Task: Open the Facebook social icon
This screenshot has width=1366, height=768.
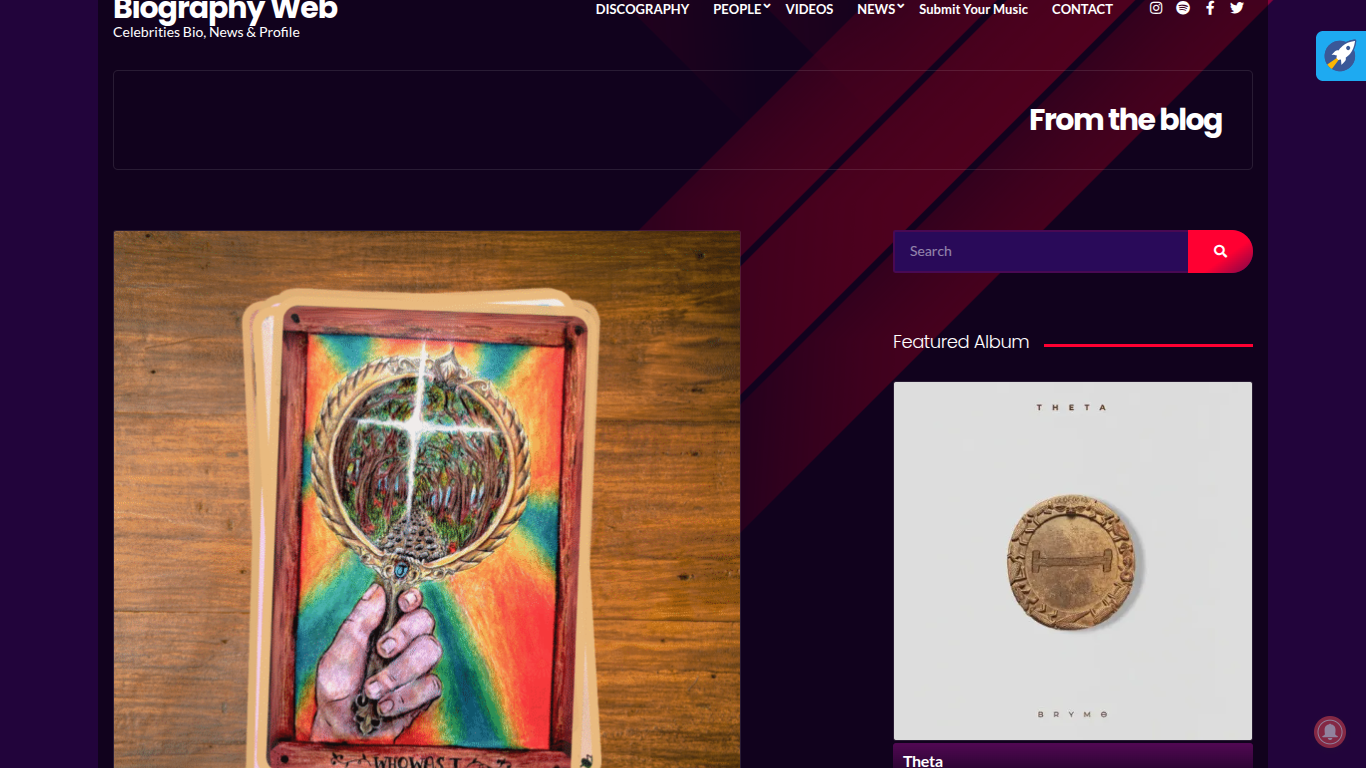Action: [x=1210, y=8]
